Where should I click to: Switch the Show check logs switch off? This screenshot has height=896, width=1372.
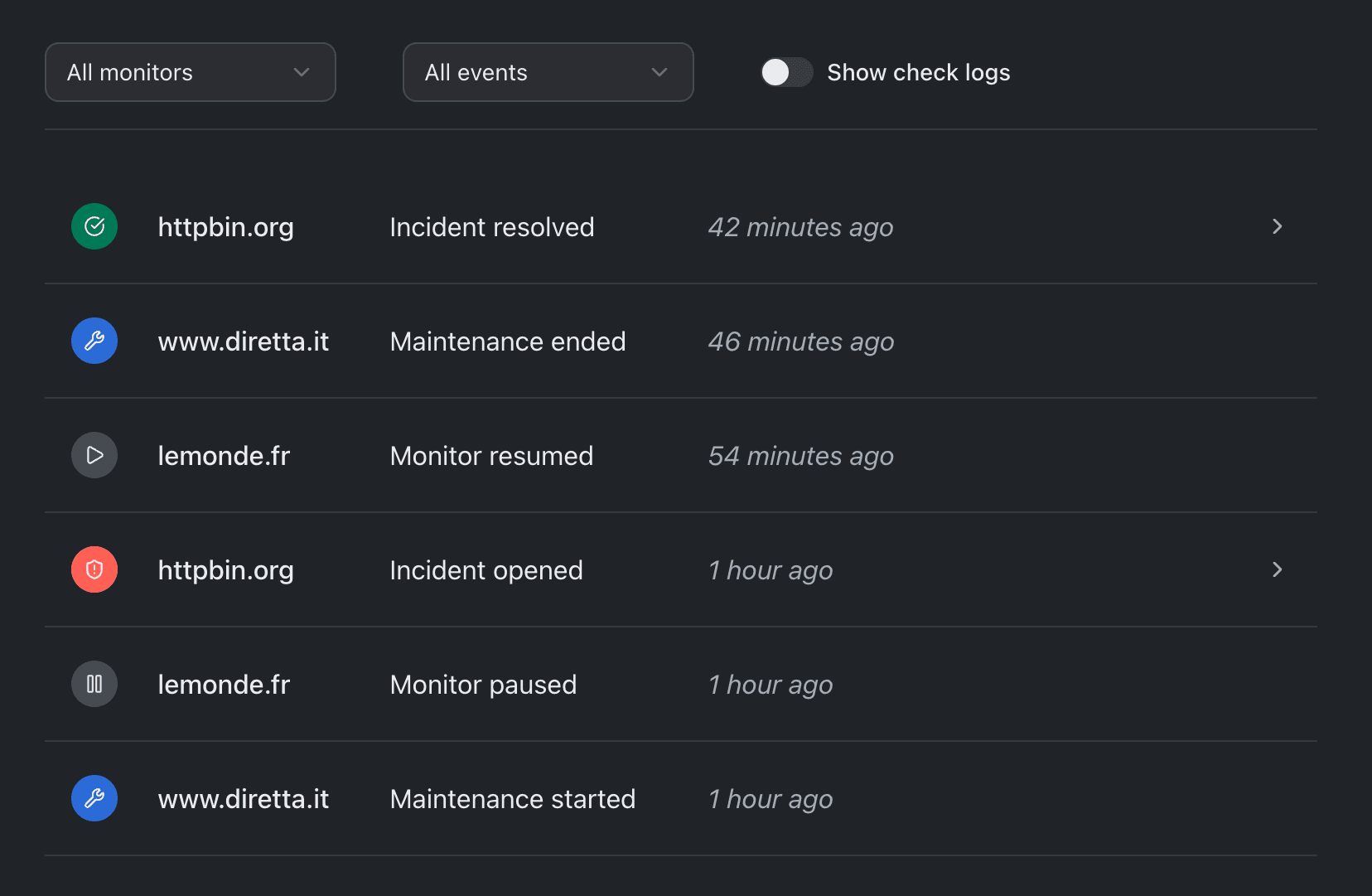coord(785,72)
